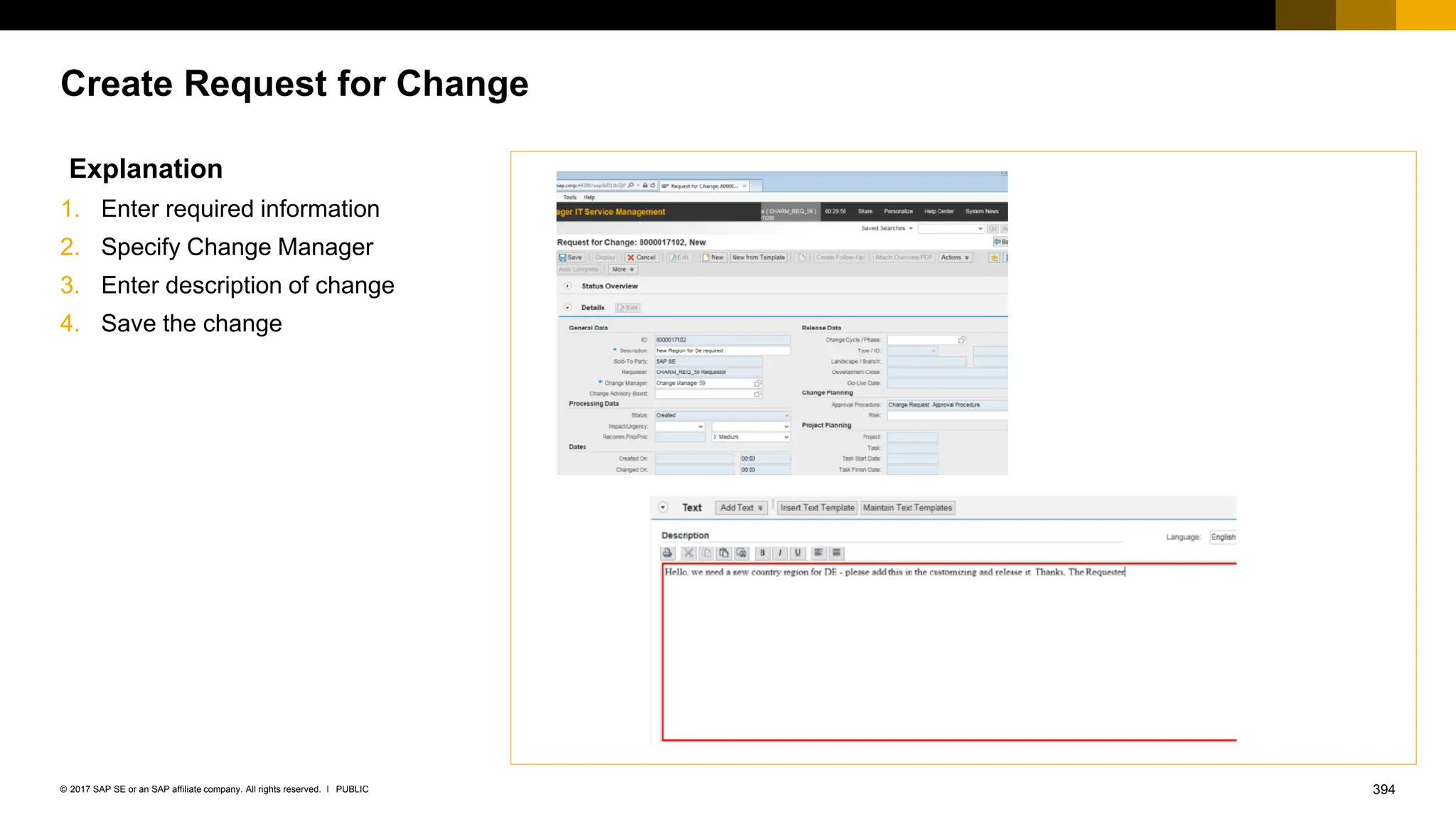Click the Share link in header bar
The width and height of the screenshot is (1456, 819).
tap(865, 211)
